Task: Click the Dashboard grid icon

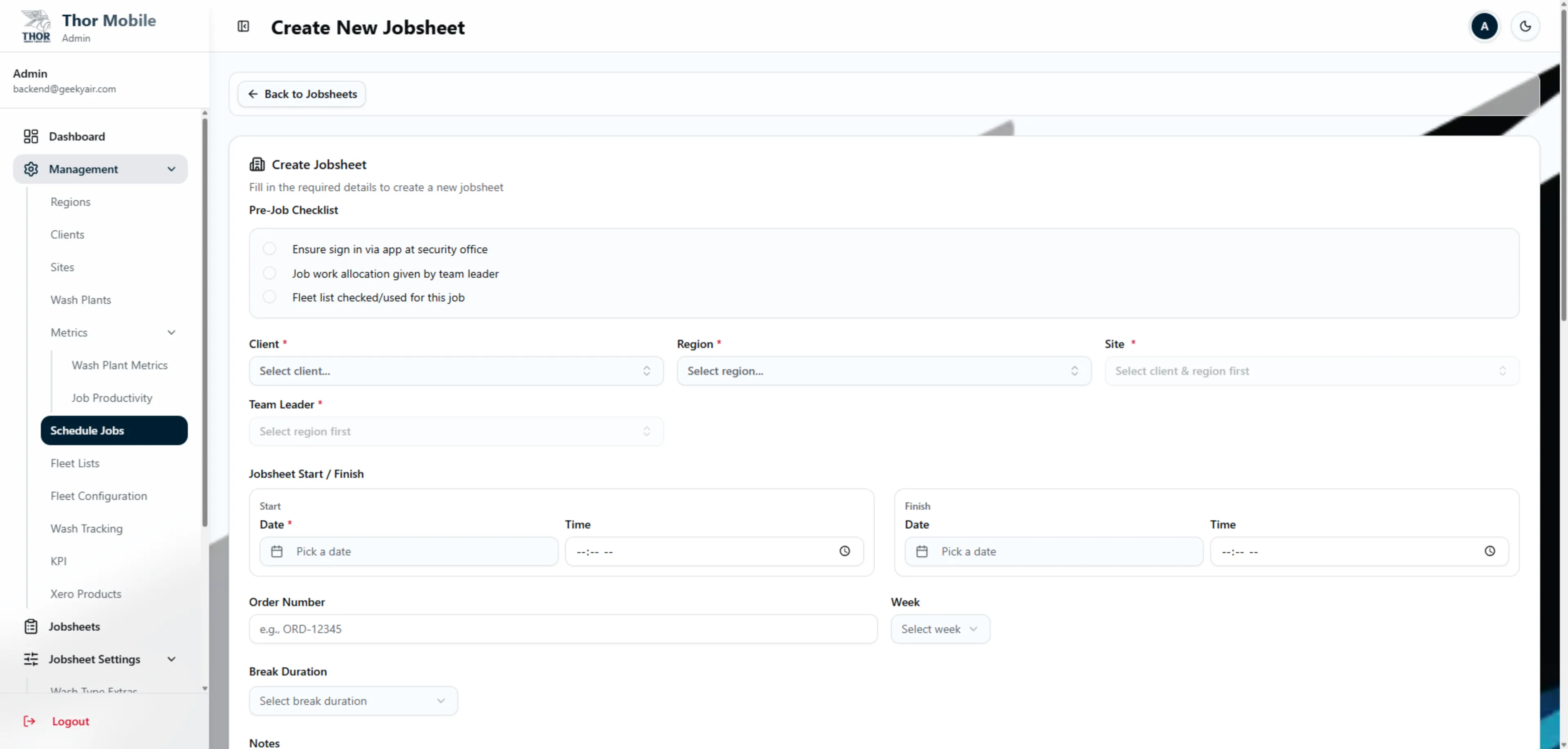Action: point(31,136)
